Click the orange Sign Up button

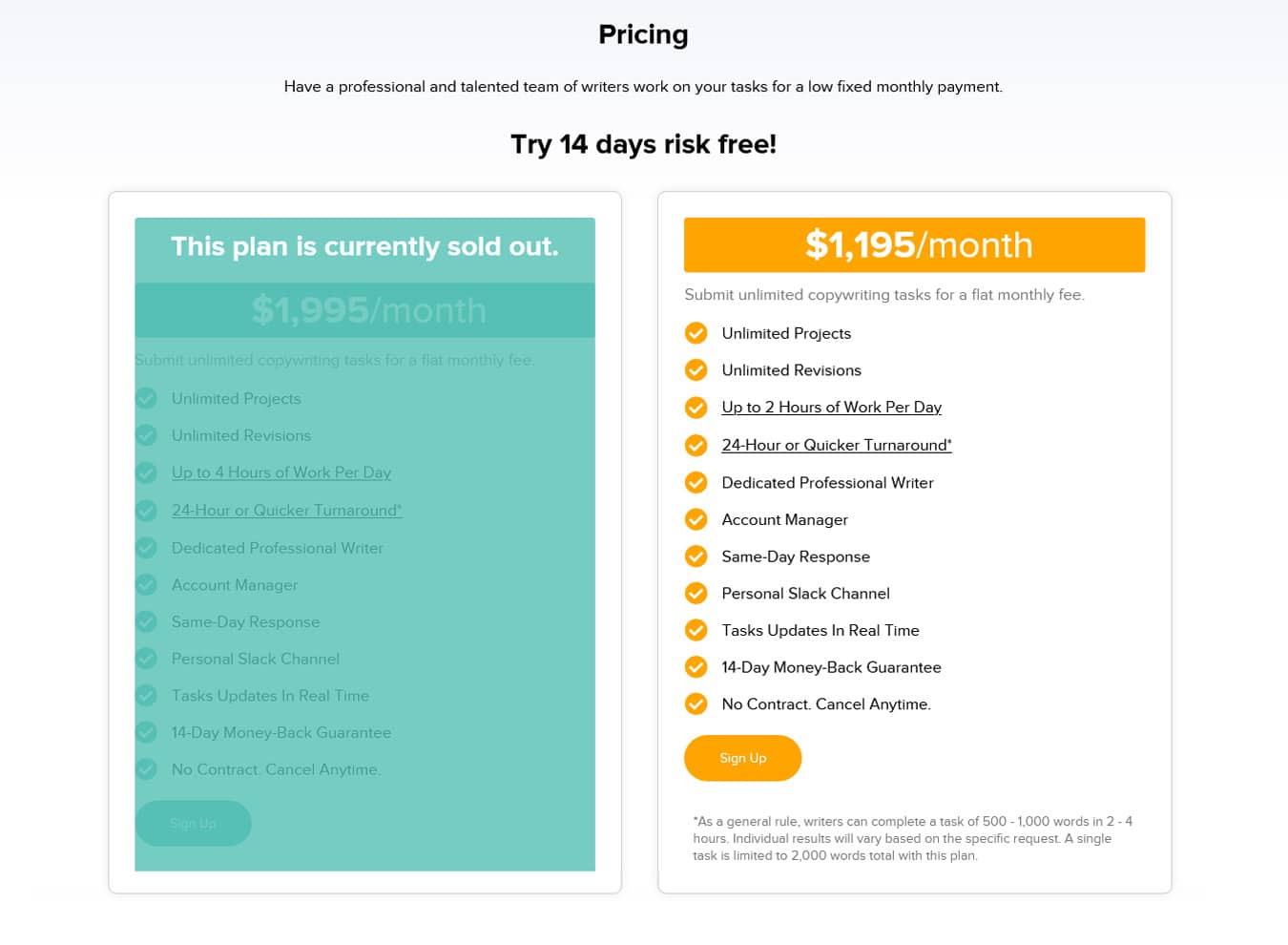(742, 758)
